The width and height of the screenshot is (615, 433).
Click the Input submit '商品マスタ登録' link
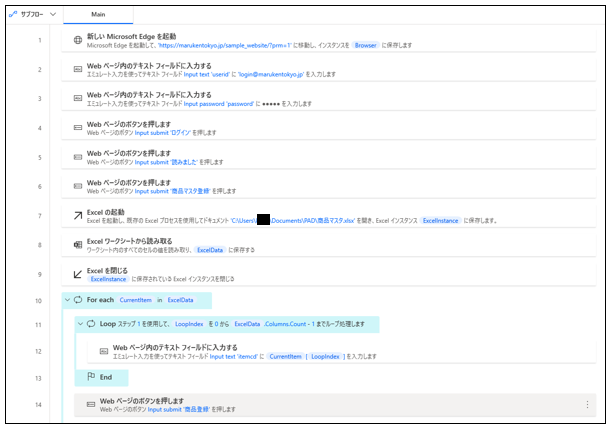point(173,191)
